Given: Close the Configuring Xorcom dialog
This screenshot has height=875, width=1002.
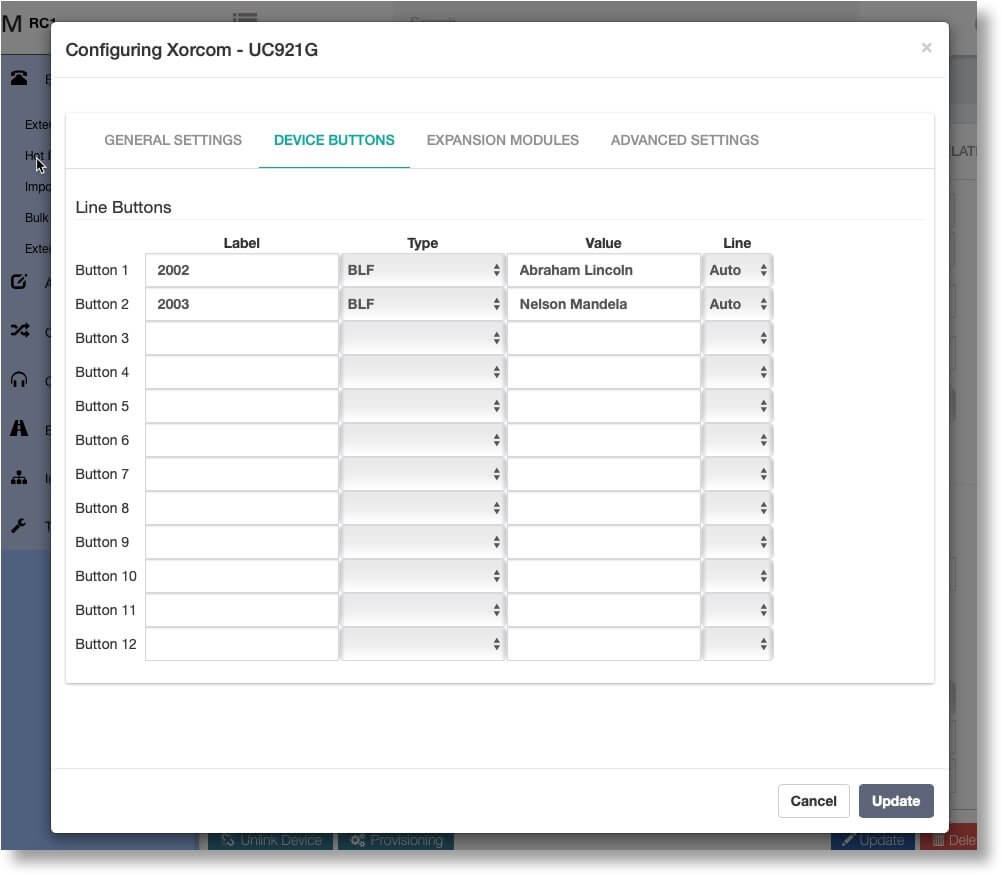Looking at the screenshot, I should tap(926, 48).
